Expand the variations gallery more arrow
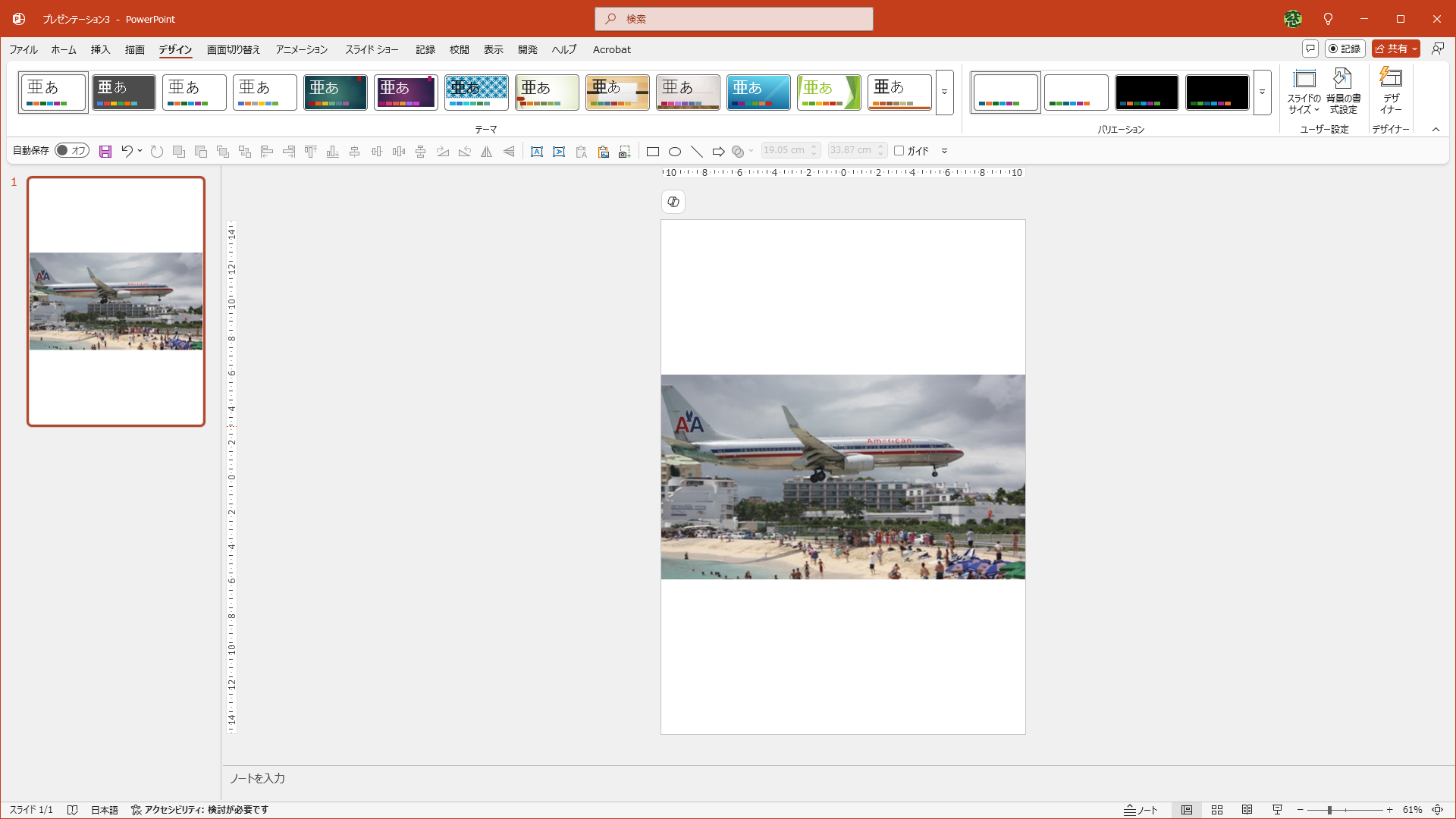 point(1262,93)
